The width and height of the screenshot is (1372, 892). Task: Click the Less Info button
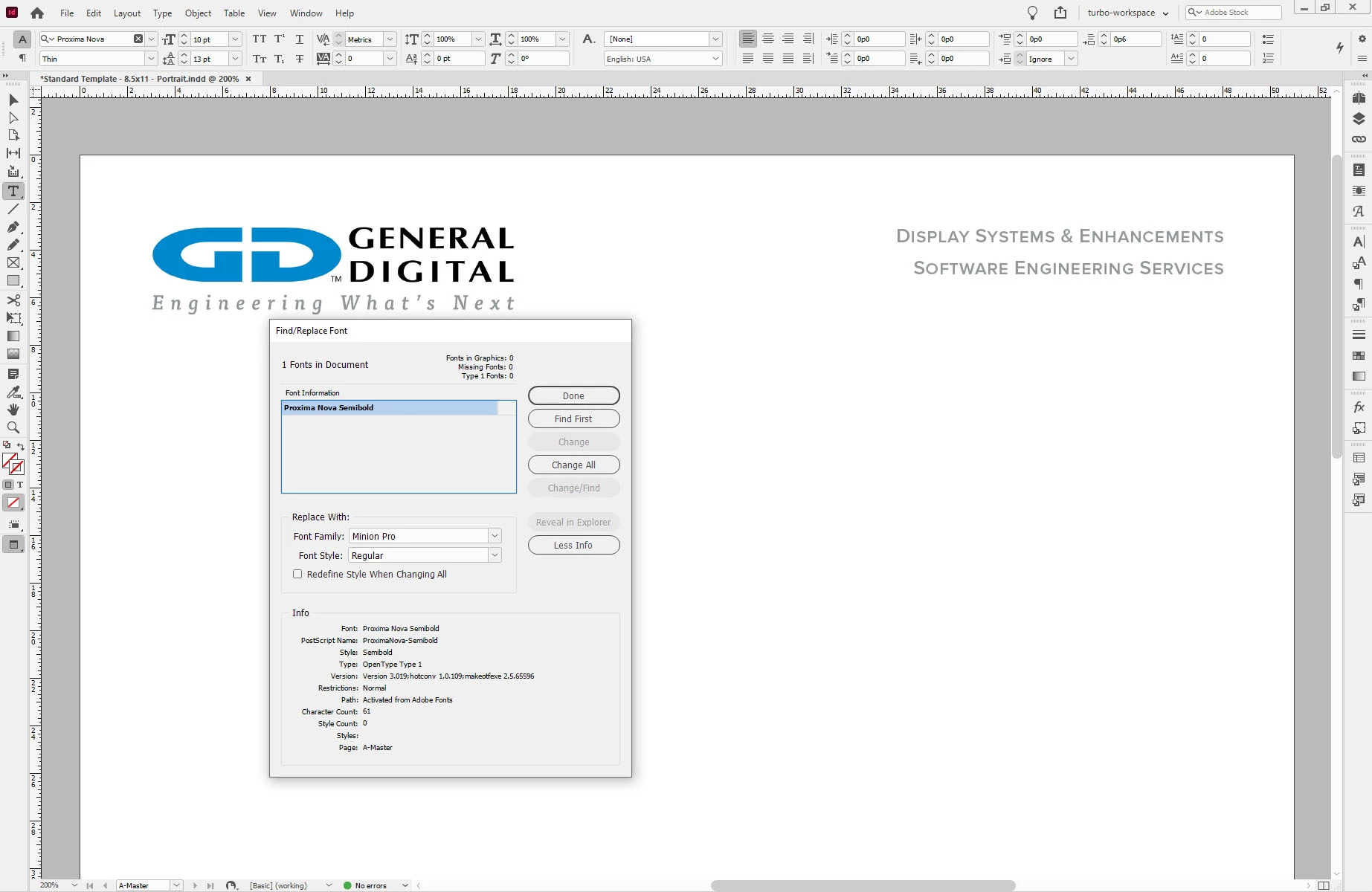(573, 545)
